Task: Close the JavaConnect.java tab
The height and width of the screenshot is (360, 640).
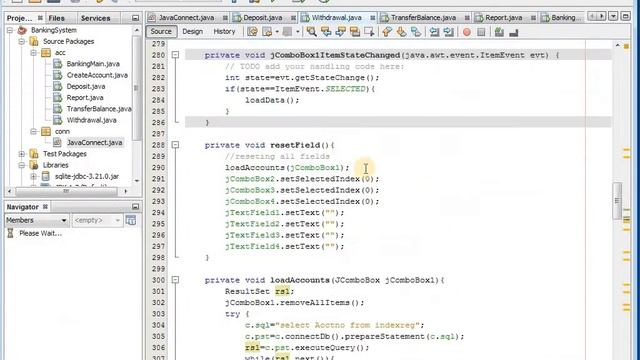Action: 225,18
